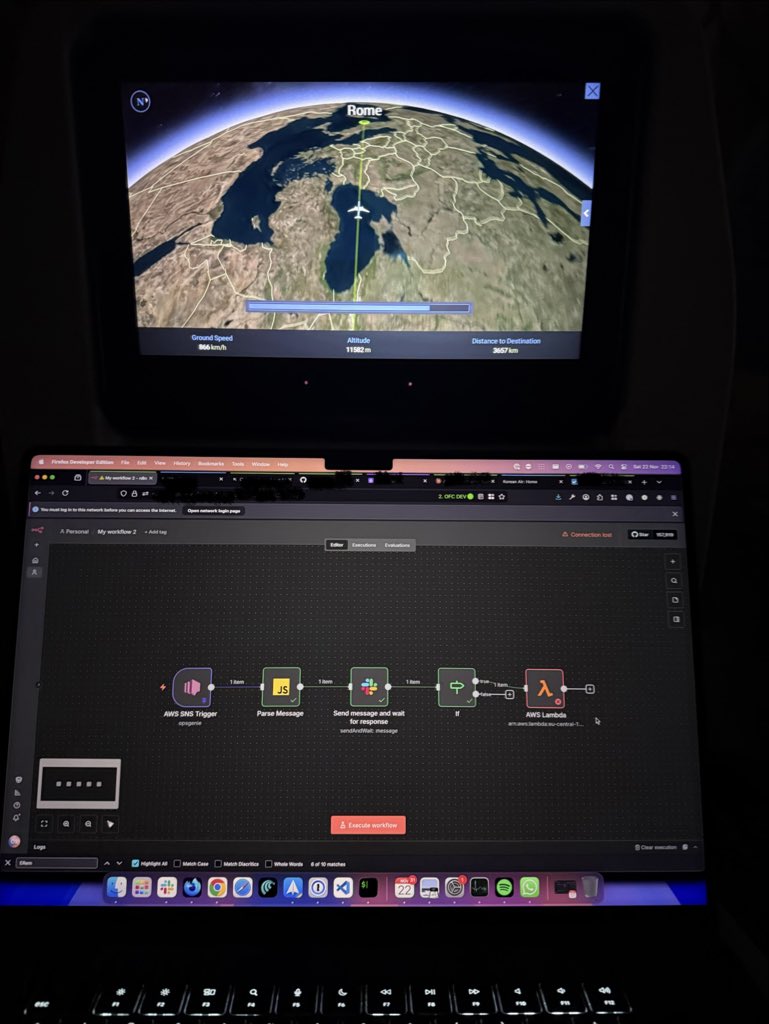Click the Connection lost warning

point(587,534)
